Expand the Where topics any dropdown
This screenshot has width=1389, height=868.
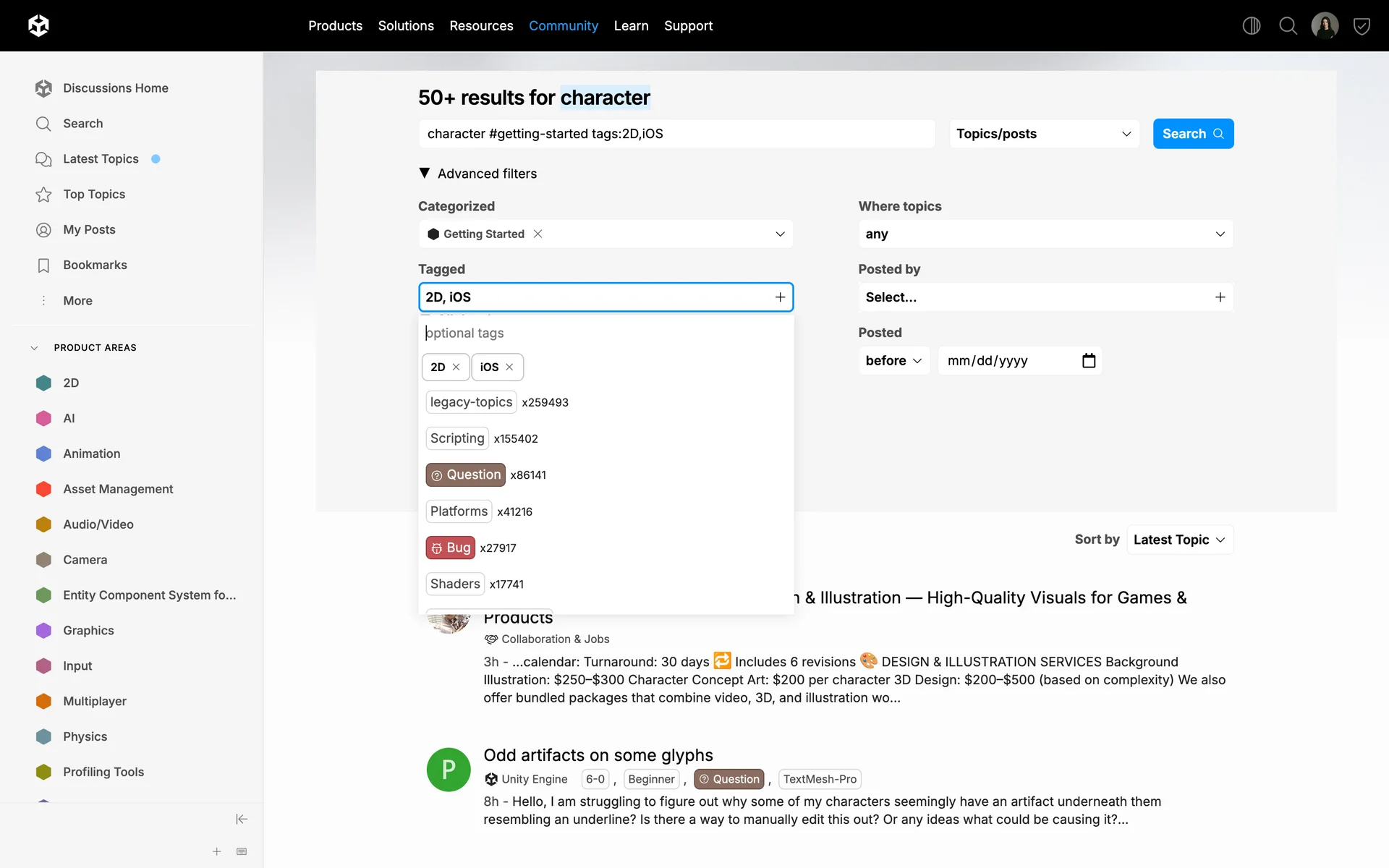point(1045,234)
